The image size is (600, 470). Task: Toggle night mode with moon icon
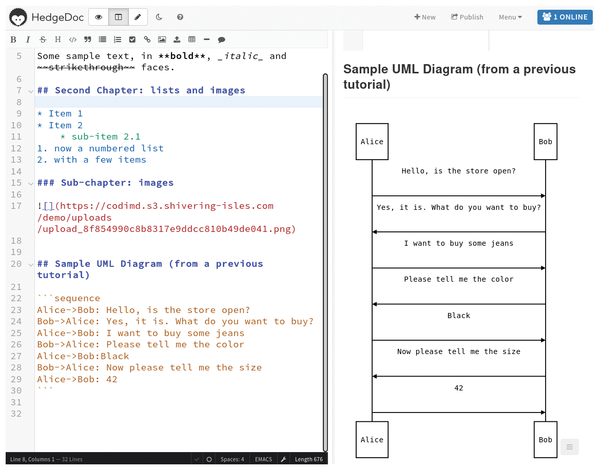[159, 17]
